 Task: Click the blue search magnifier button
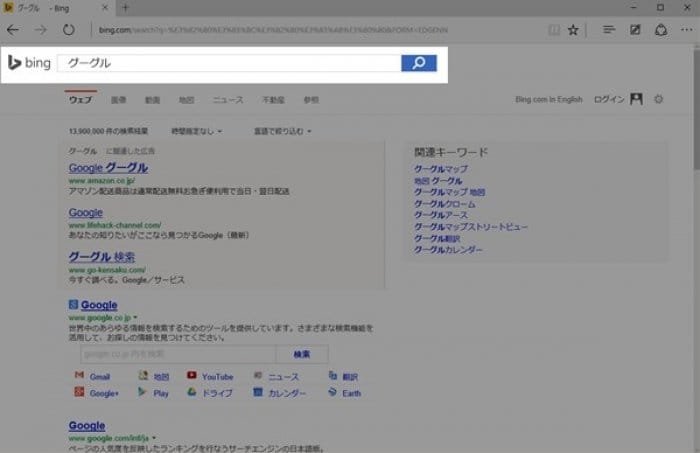(419, 63)
